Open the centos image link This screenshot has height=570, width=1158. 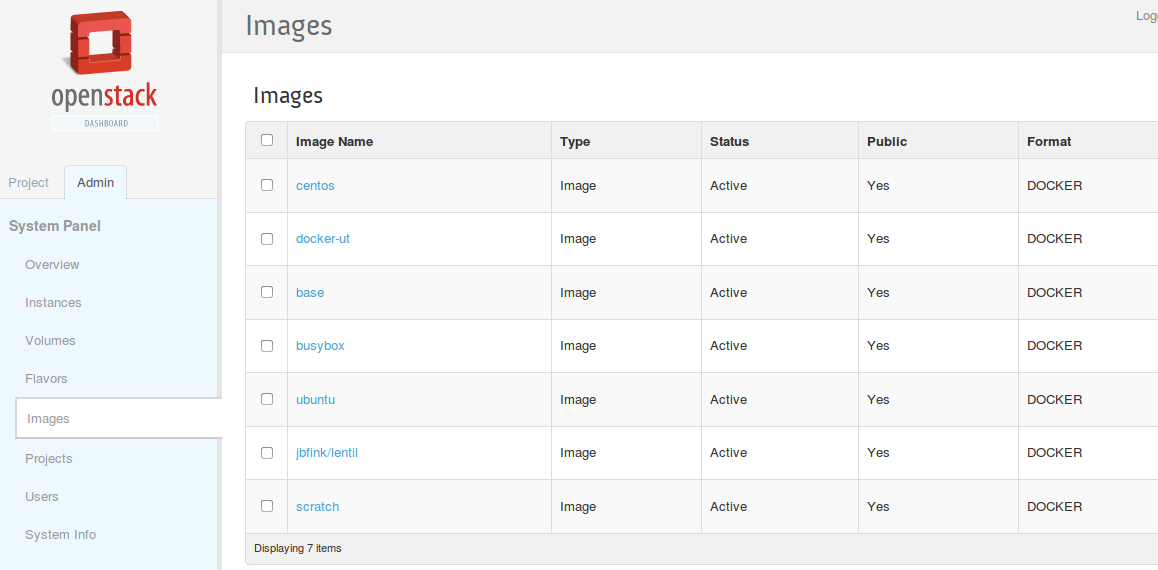pos(315,186)
